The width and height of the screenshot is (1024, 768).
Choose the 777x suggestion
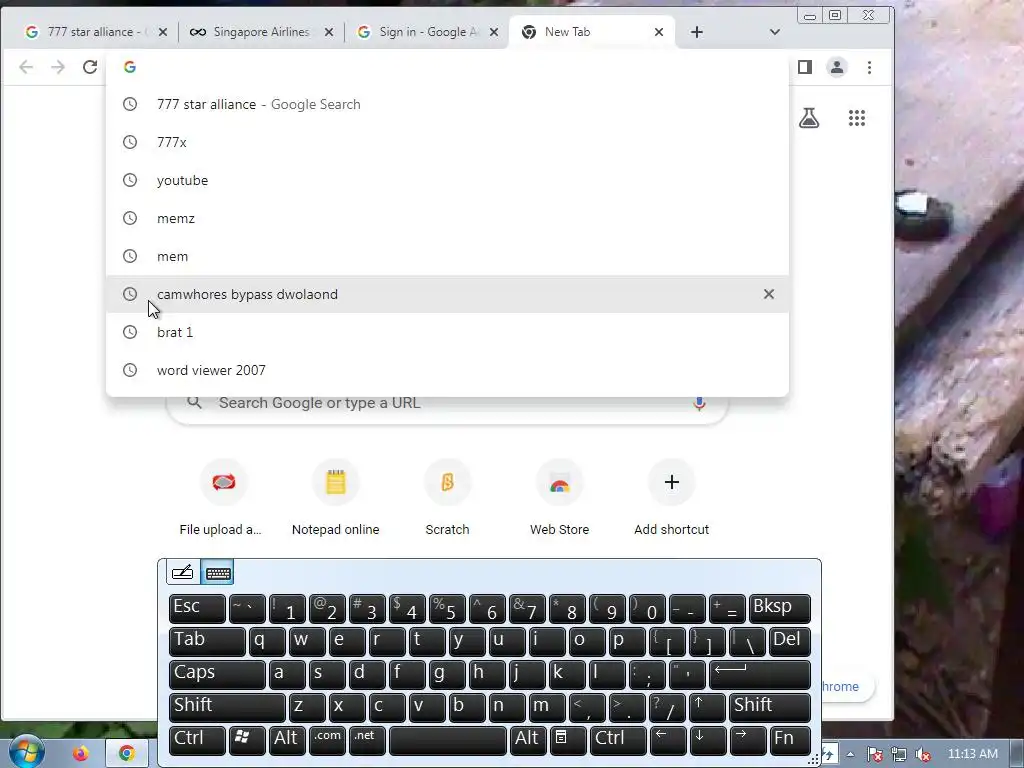[447, 142]
